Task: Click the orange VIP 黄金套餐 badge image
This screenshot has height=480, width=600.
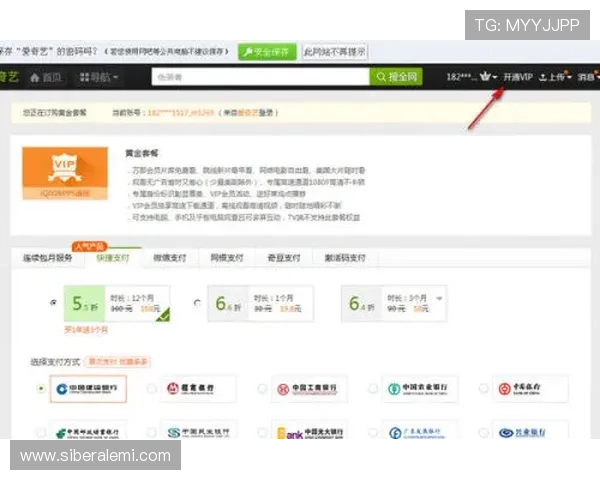Action: pyautogui.click(x=65, y=173)
